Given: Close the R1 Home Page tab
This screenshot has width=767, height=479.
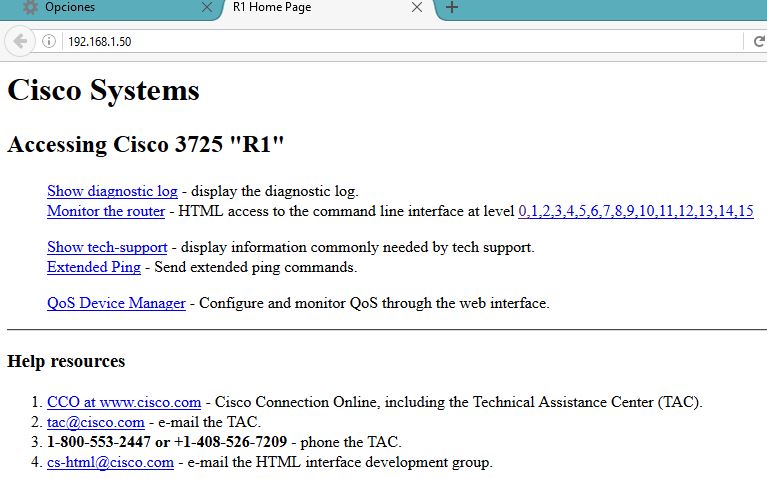Looking at the screenshot, I should (x=417, y=7).
